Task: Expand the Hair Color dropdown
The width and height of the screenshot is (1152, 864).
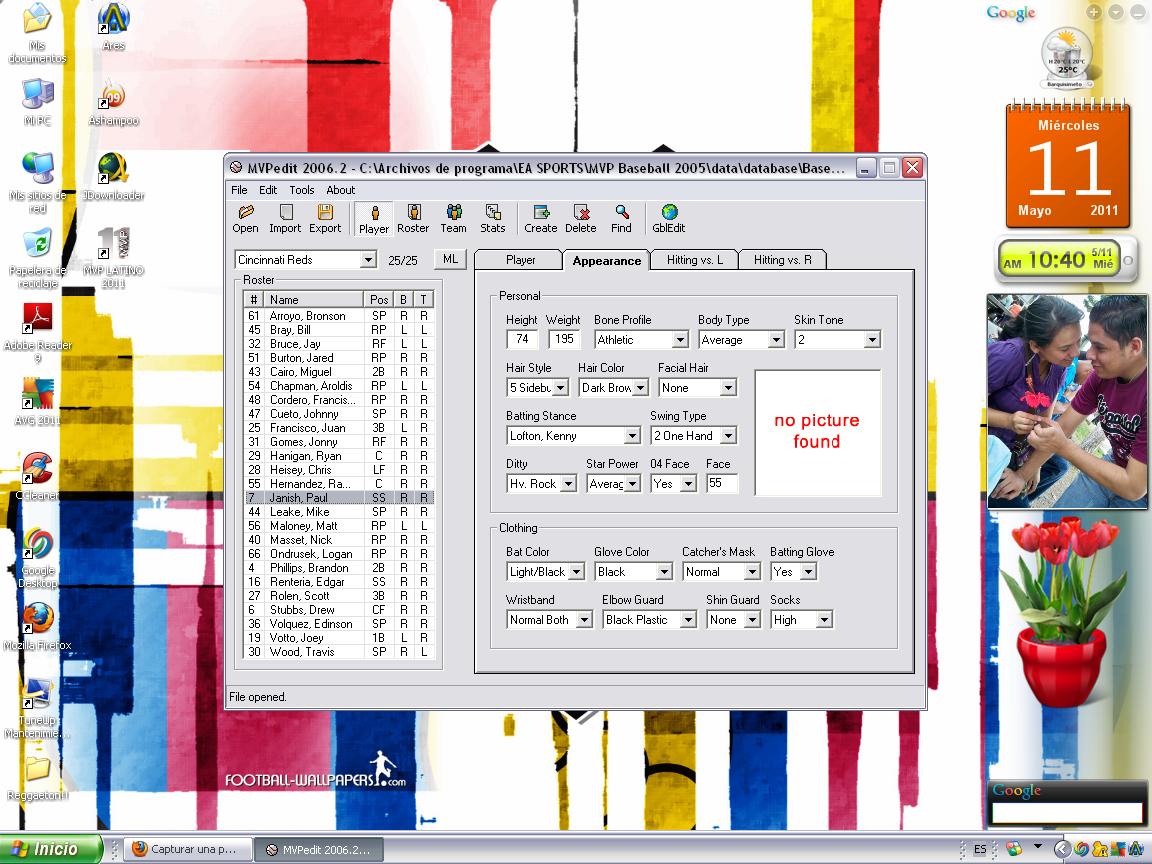Action: click(641, 387)
